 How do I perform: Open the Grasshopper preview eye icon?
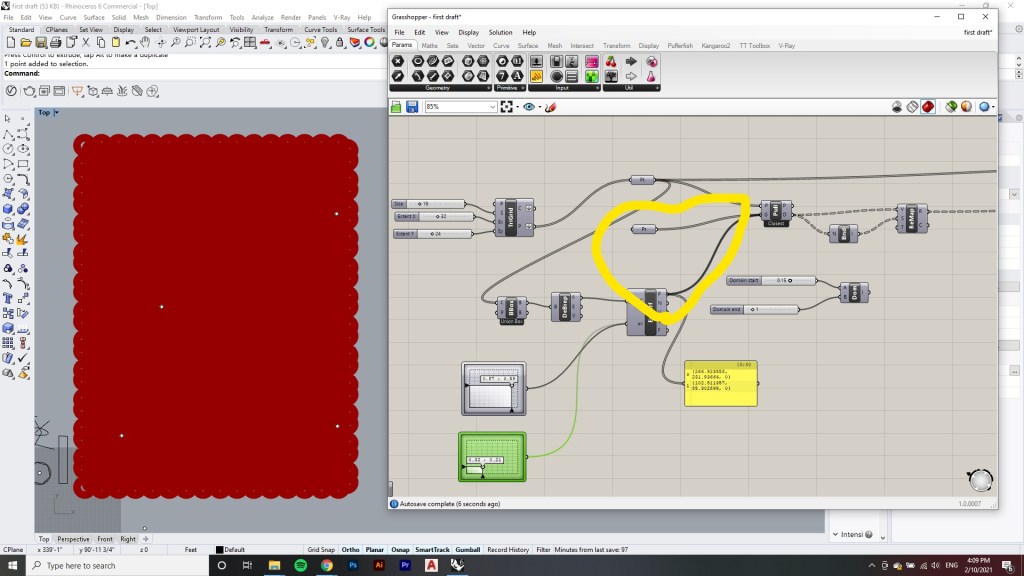(529, 107)
